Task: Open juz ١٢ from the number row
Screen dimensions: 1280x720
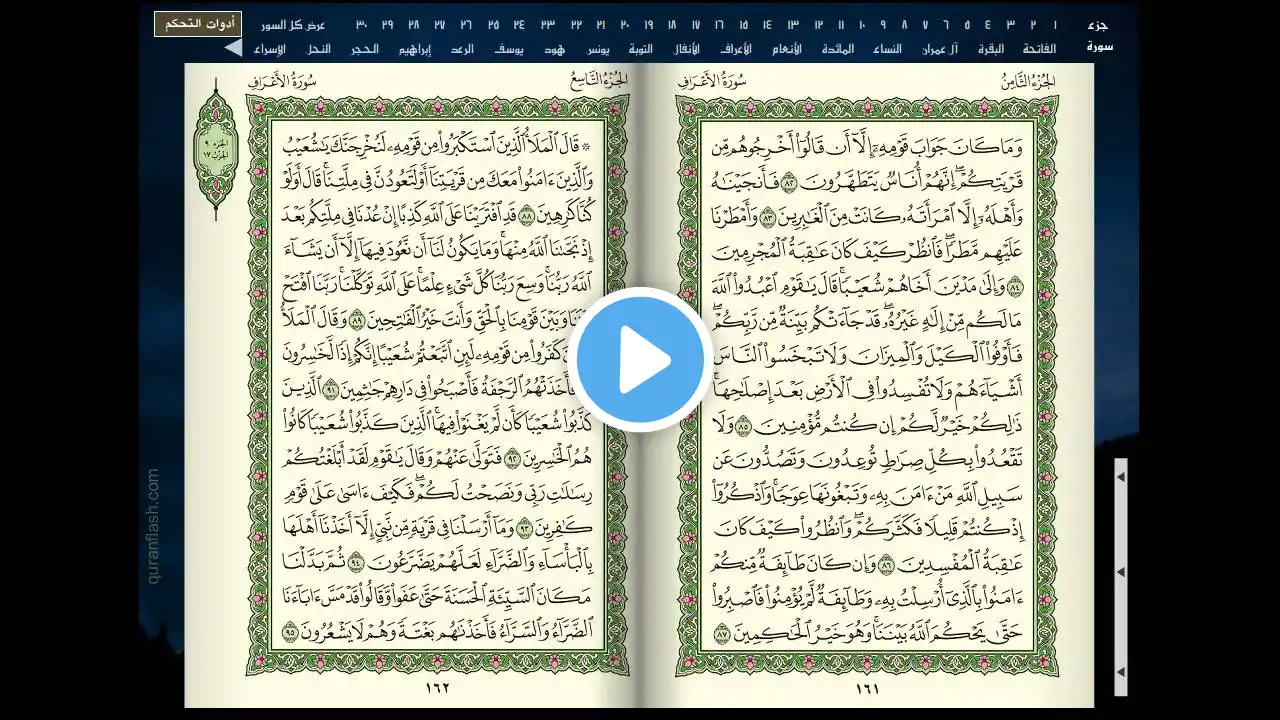Action: click(x=818, y=24)
